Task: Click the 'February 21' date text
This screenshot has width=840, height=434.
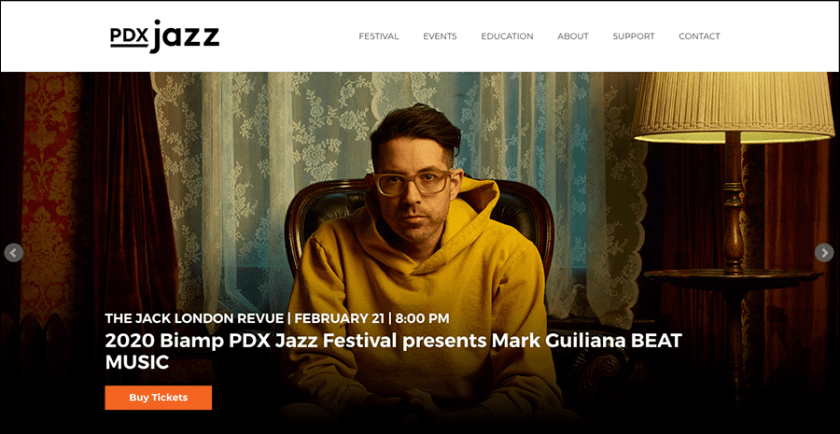Action: pyautogui.click(x=339, y=318)
